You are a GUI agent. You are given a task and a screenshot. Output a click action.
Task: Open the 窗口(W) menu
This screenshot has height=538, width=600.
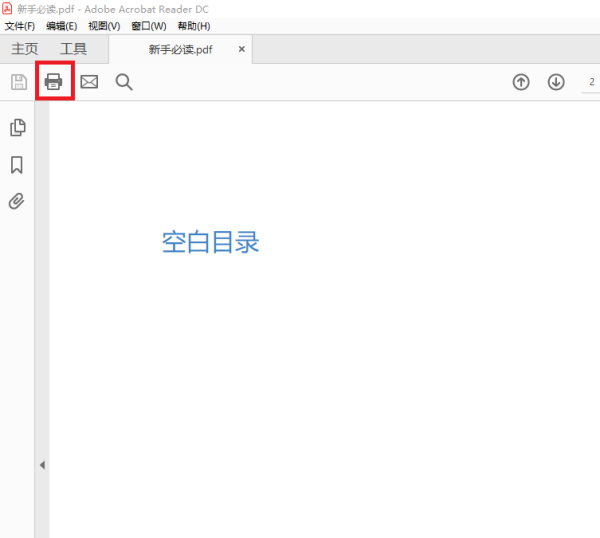pyautogui.click(x=149, y=26)
